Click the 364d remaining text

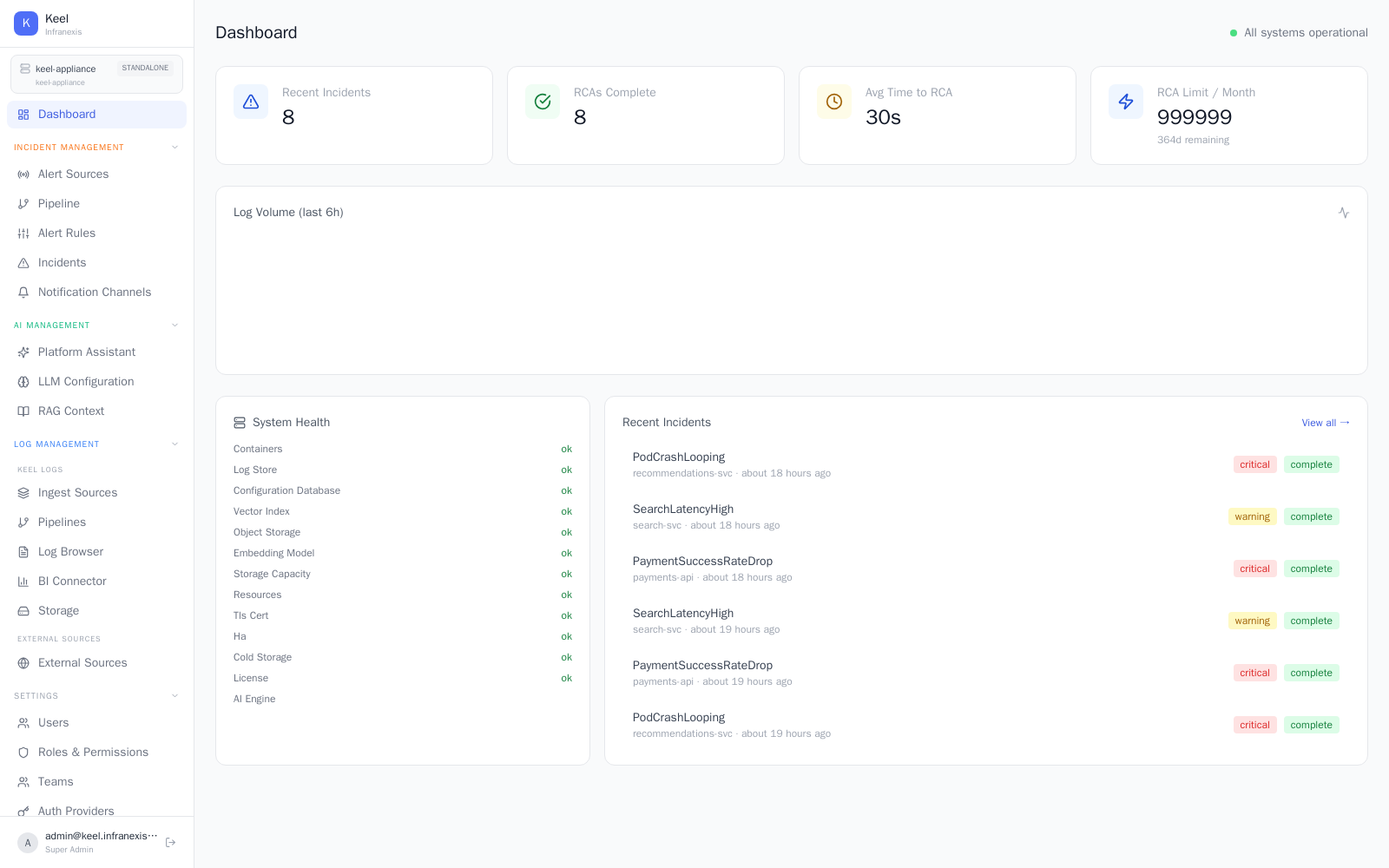point(1193,141)
